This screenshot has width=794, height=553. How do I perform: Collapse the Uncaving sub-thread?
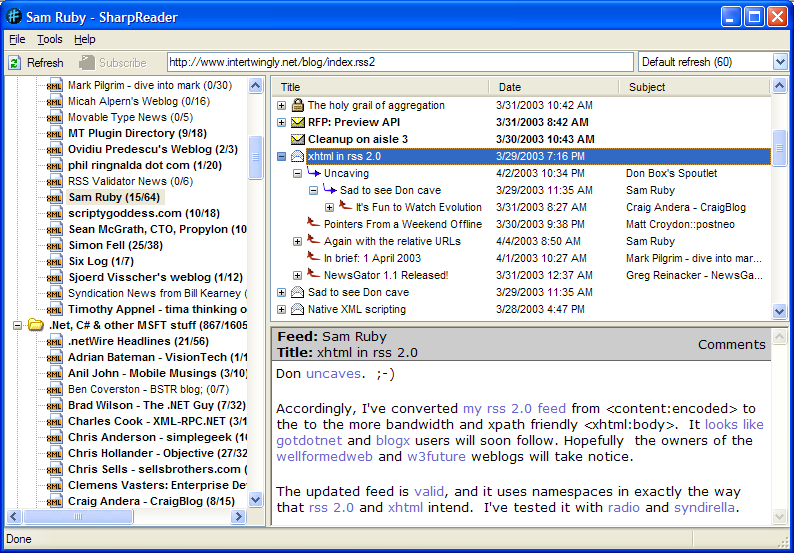coord(298,174)
